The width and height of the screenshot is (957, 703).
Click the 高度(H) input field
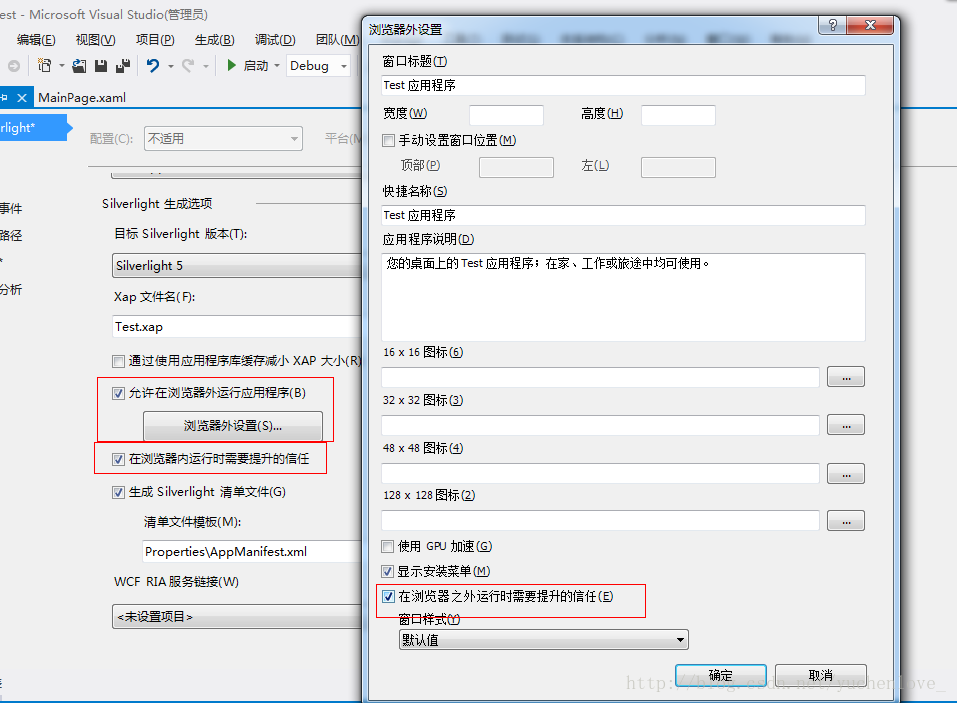(x=678, y=115)
